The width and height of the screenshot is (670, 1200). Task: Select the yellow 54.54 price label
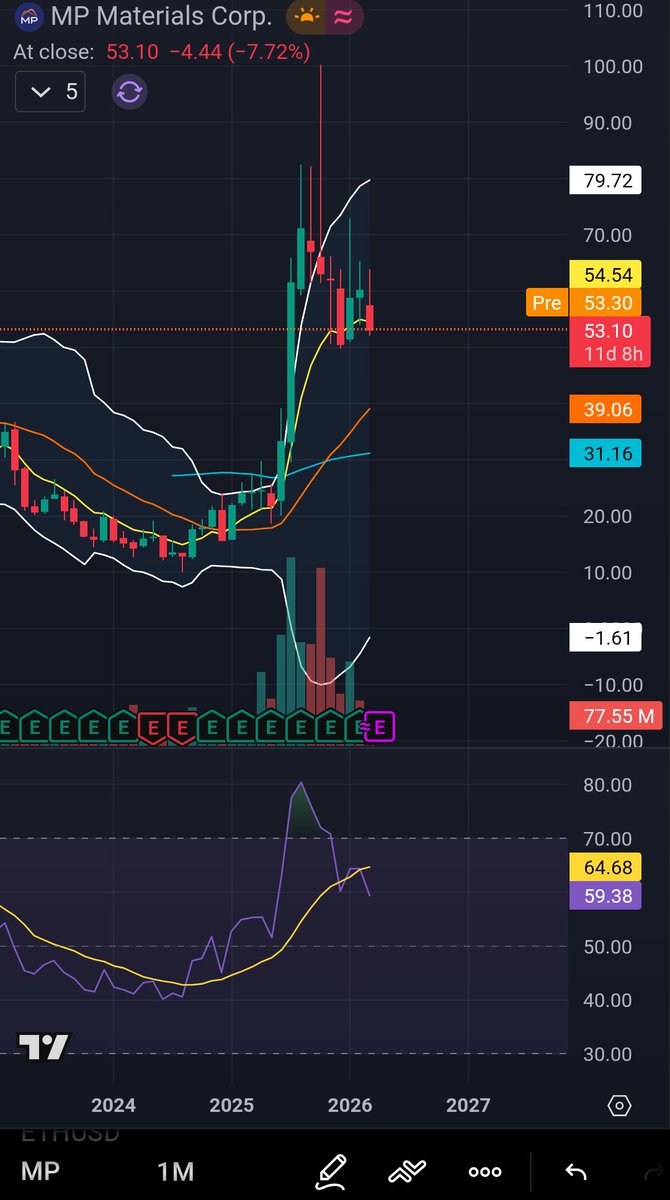605,274
